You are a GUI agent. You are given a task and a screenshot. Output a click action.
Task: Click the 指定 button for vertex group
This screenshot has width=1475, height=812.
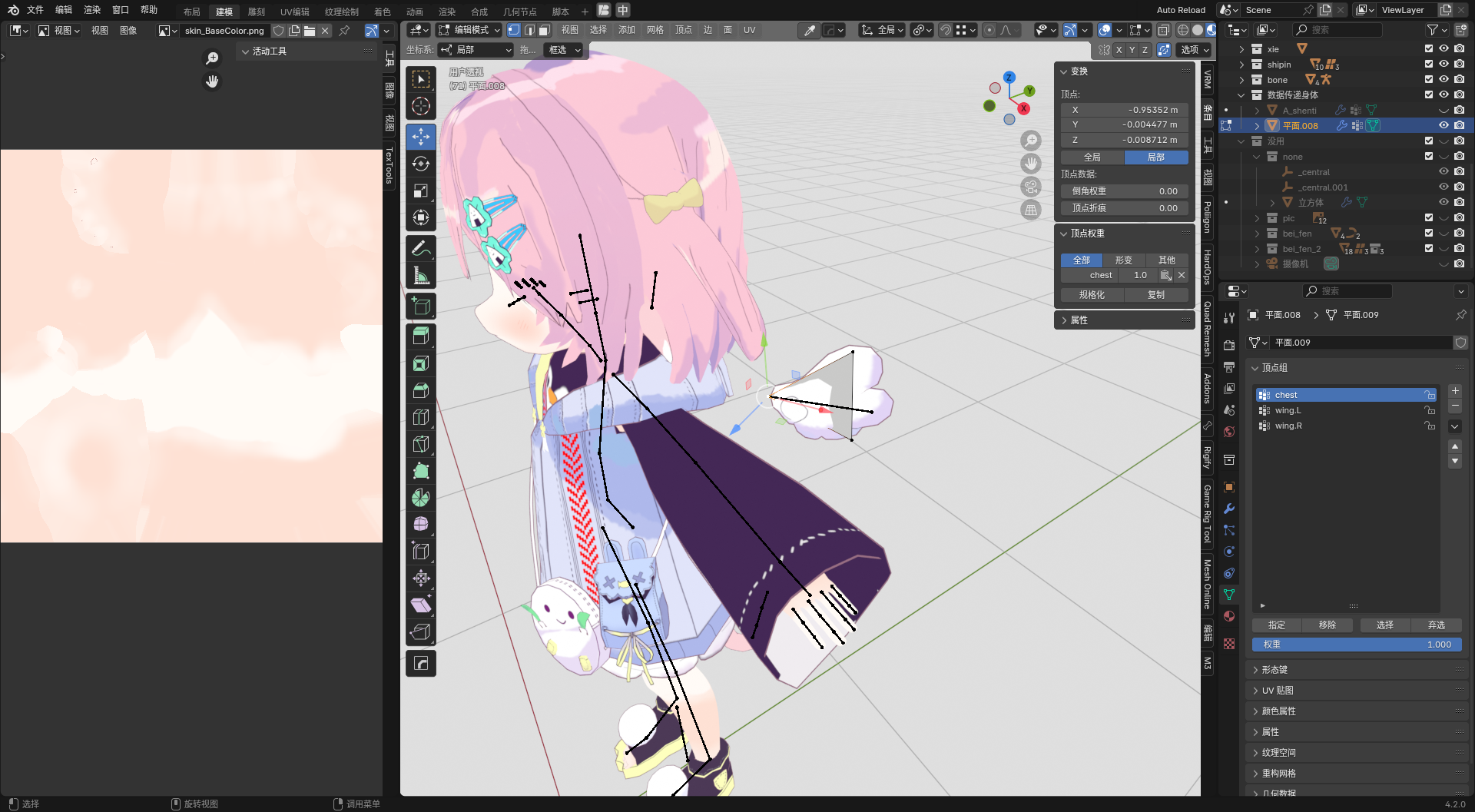(x=1276, y=625)
